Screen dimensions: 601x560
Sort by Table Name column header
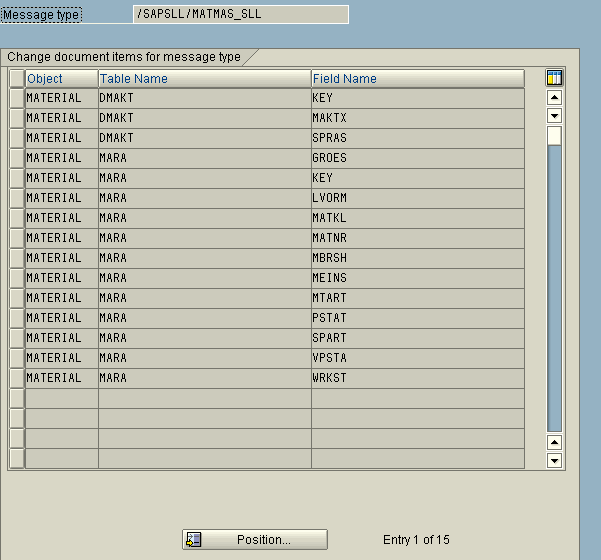[x=204, y=78]
